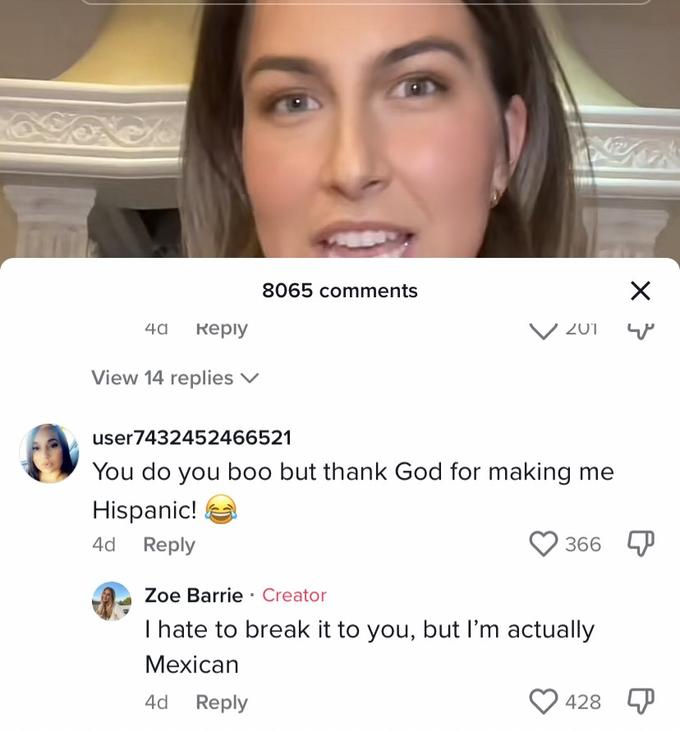680x731 pixels.
Task: Reply to Zoe Barrie's 'actually Mexican' comment
Action: (221, 703)
